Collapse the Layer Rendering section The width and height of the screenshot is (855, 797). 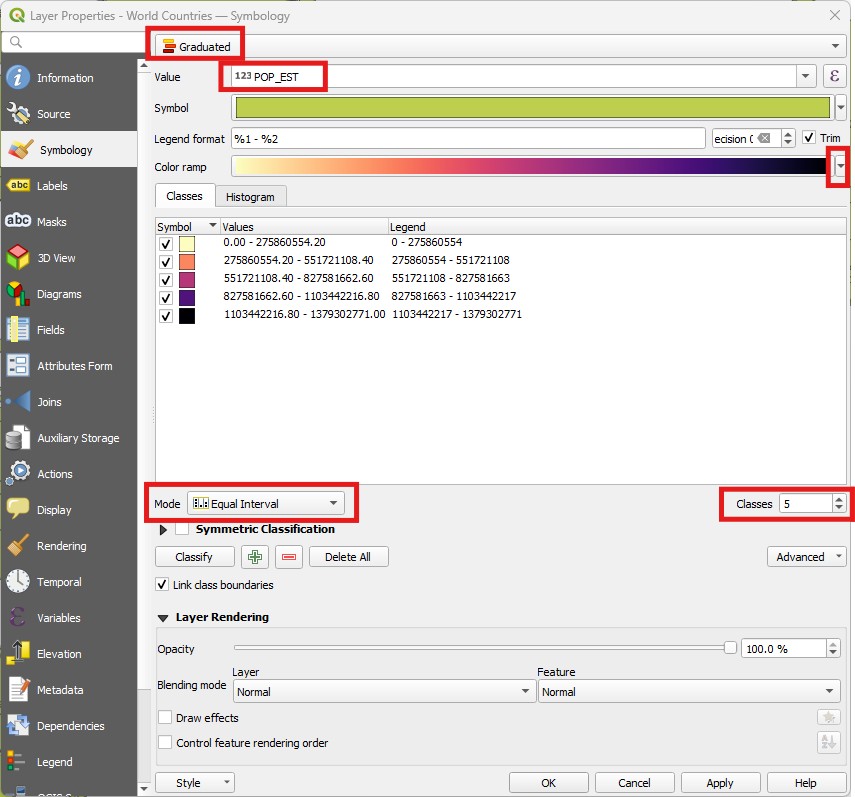coord(163,618)
